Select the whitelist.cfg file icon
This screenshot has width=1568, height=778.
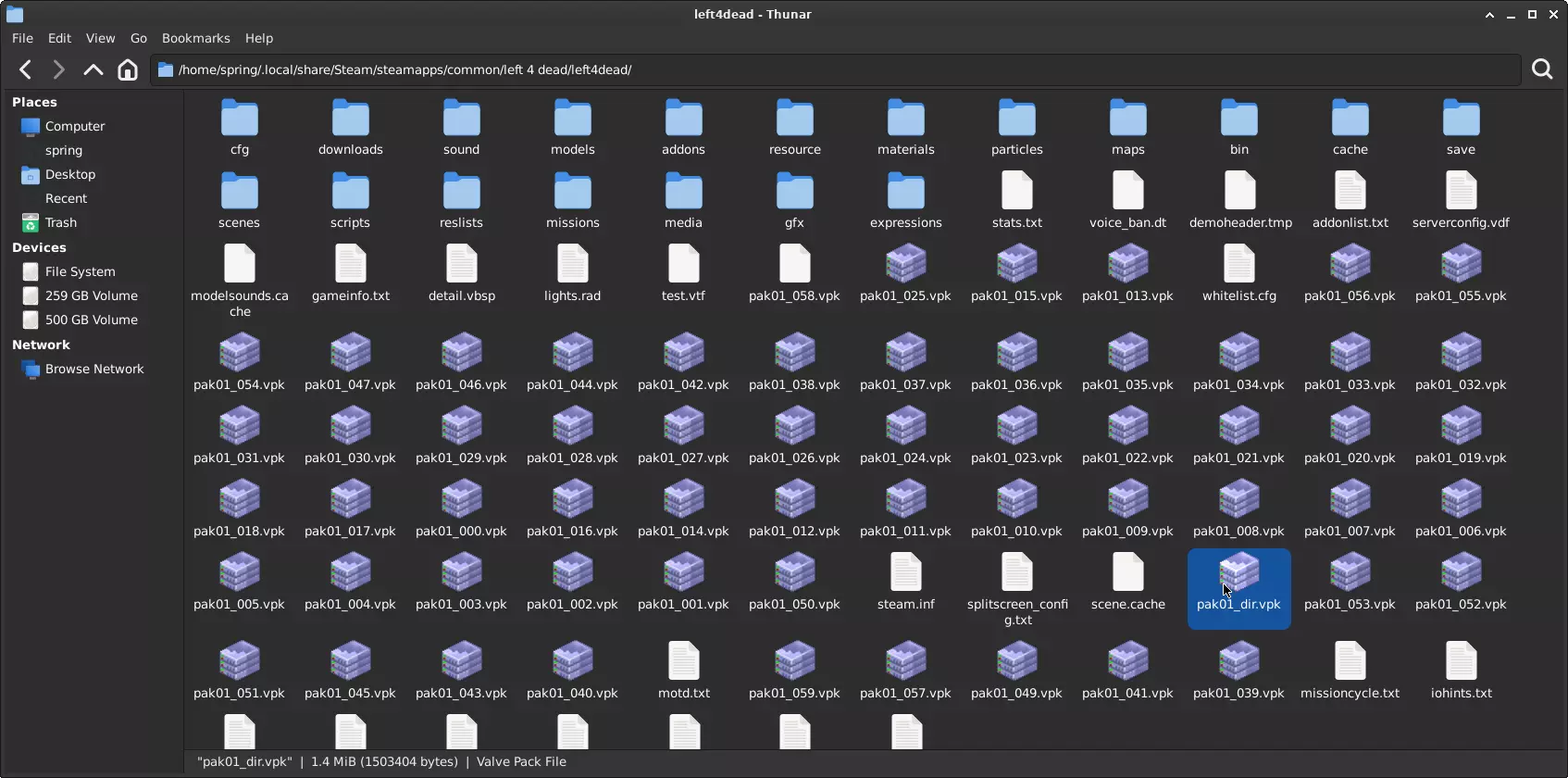pos(1239,264)
